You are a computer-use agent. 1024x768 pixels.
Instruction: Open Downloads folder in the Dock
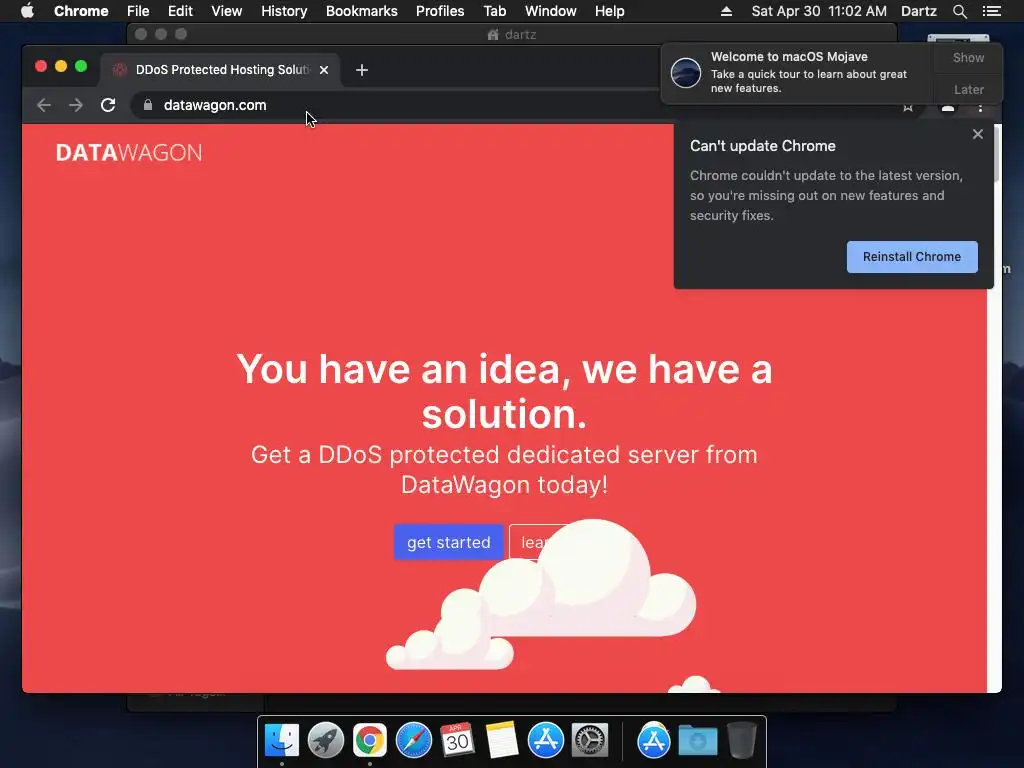697,740
